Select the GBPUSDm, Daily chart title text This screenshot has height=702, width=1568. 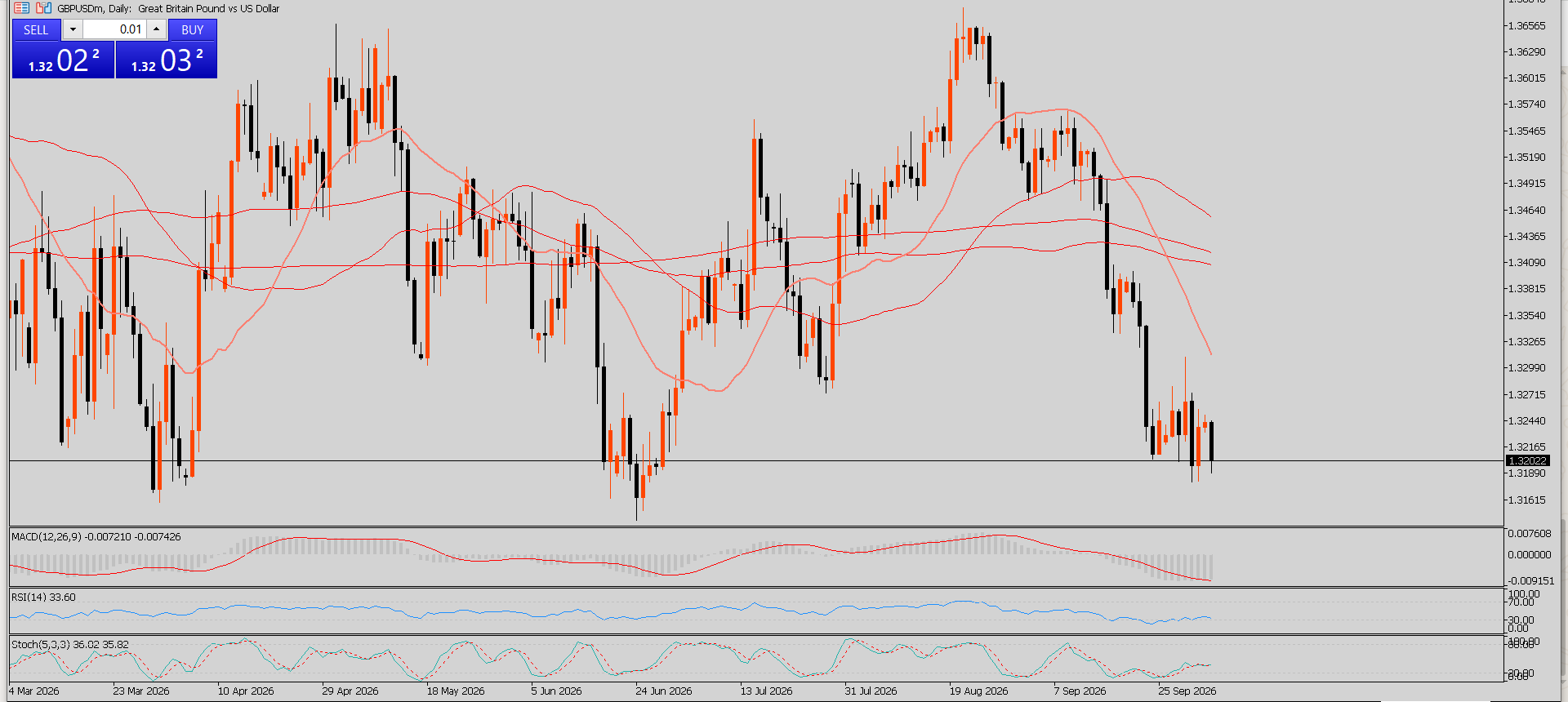click(x=168, y=8)
